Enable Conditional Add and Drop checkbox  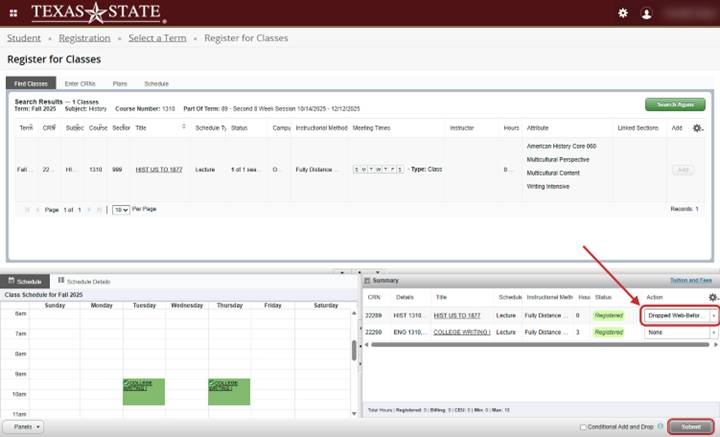tap(584, 427)
